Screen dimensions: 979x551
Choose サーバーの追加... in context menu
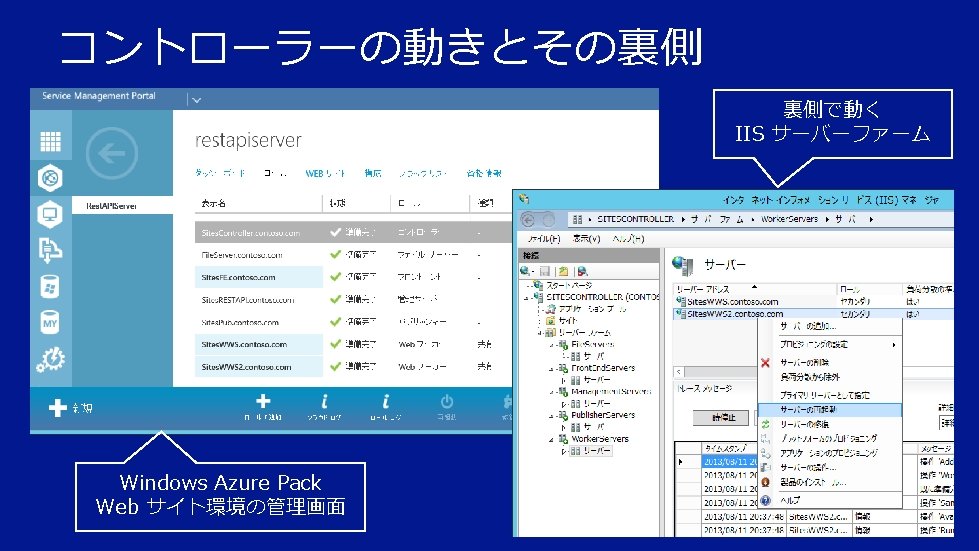coord(830,326)
